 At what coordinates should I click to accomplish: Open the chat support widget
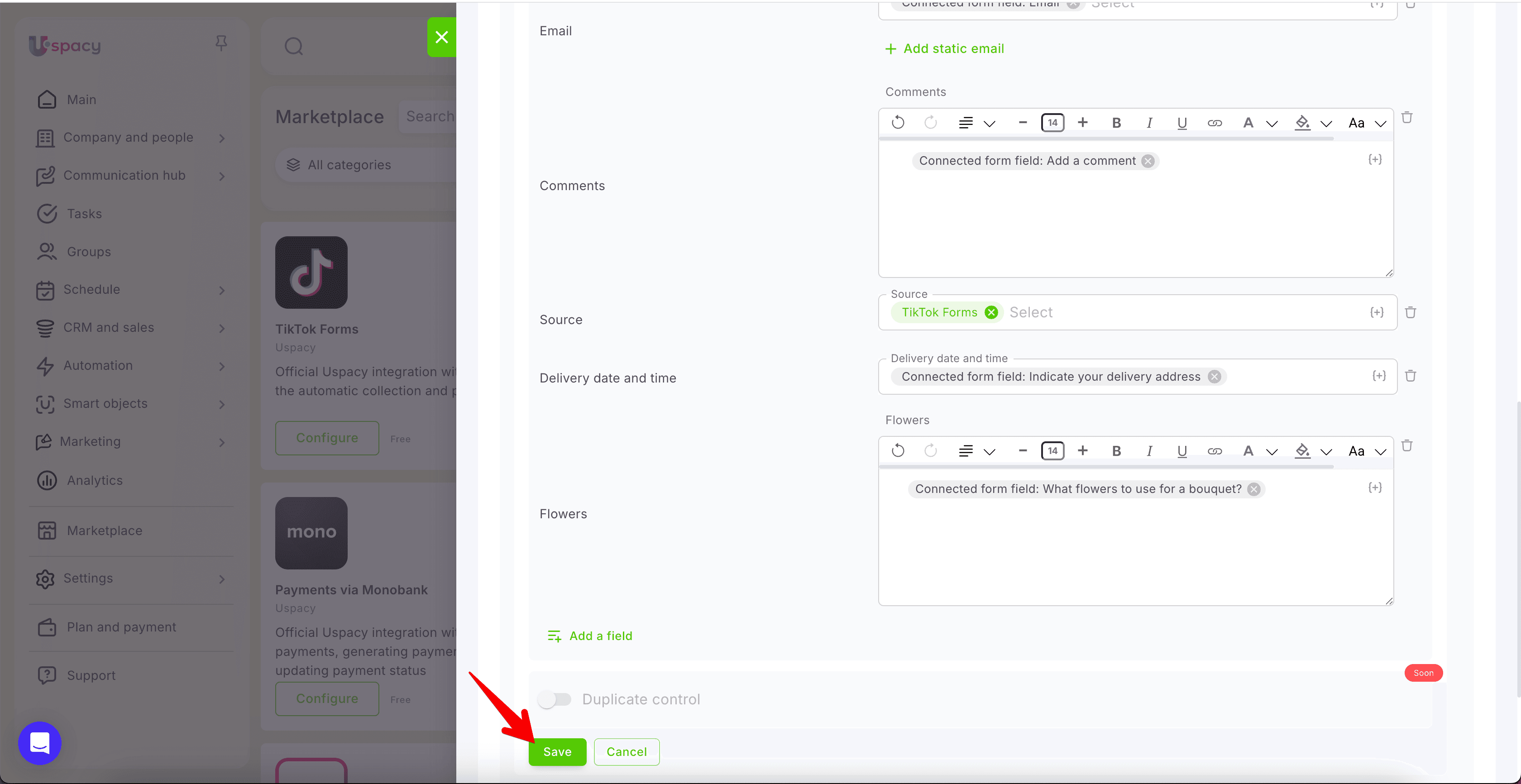(39, 743)
